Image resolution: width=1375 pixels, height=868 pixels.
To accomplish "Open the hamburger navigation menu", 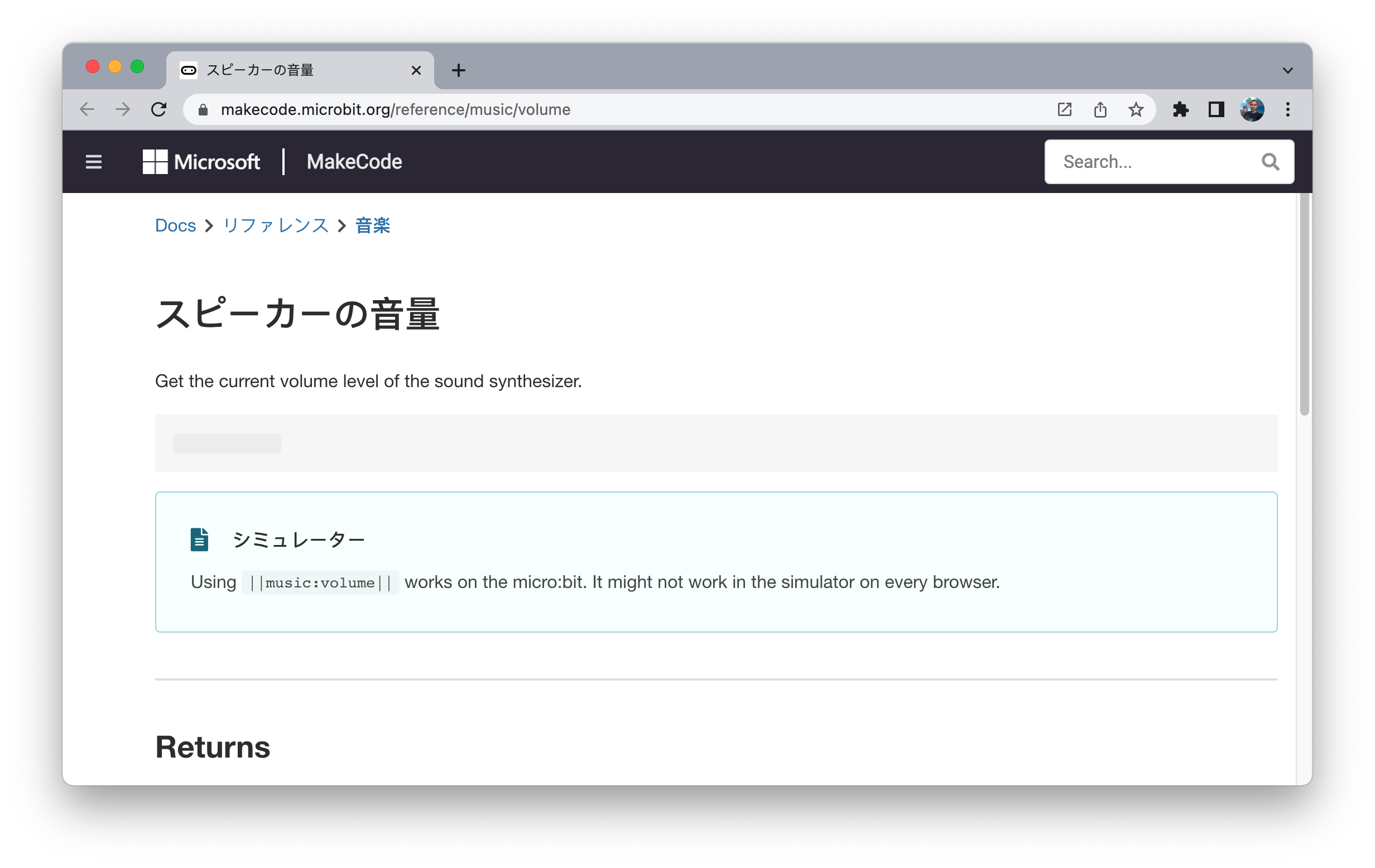I will (x=93, y=162).
